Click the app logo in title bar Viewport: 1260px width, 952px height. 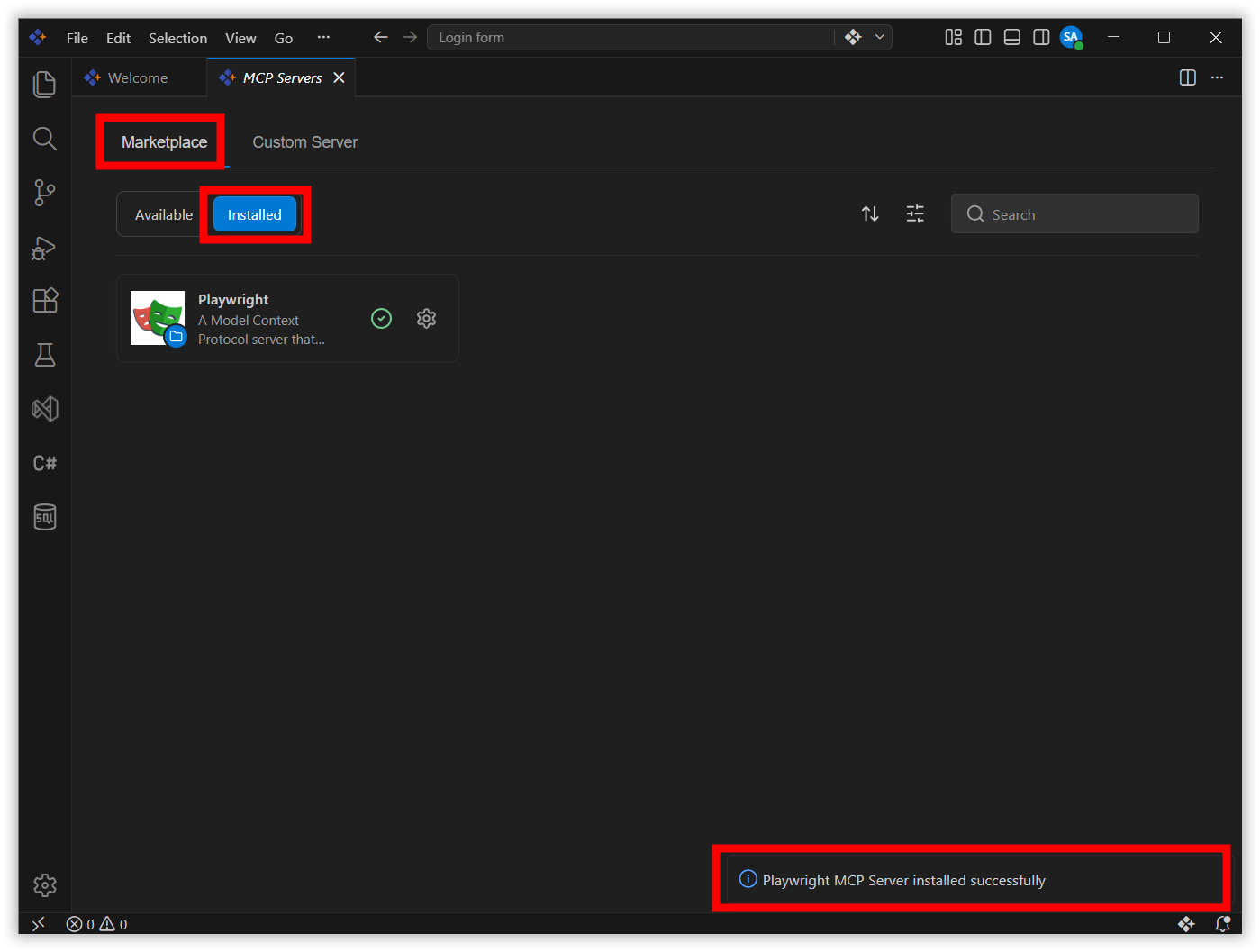[x=38, y=37]
